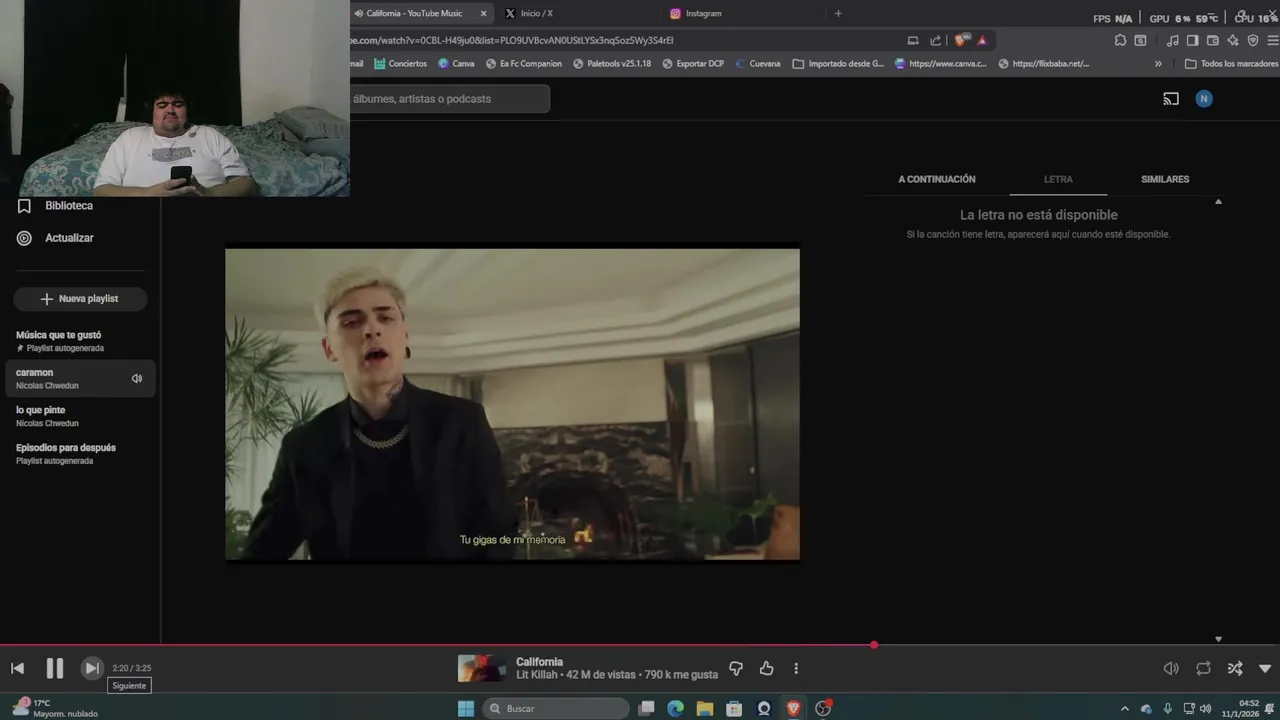Click install app icon in address bar
Screen dimensions: 1280x720
point(913,40)
